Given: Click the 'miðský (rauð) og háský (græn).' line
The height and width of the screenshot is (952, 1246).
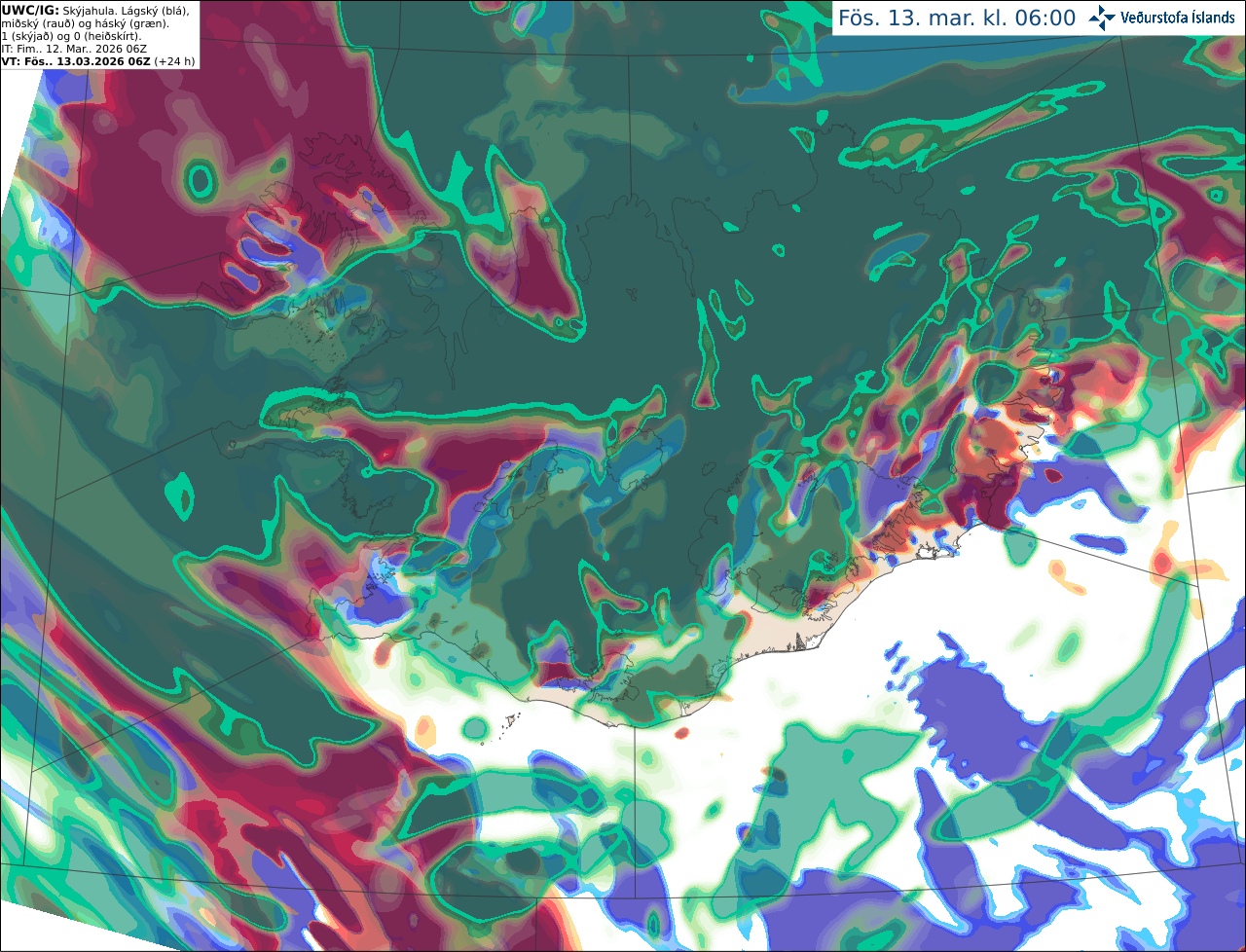Looking at the screenshot, I should pos(86,23).
